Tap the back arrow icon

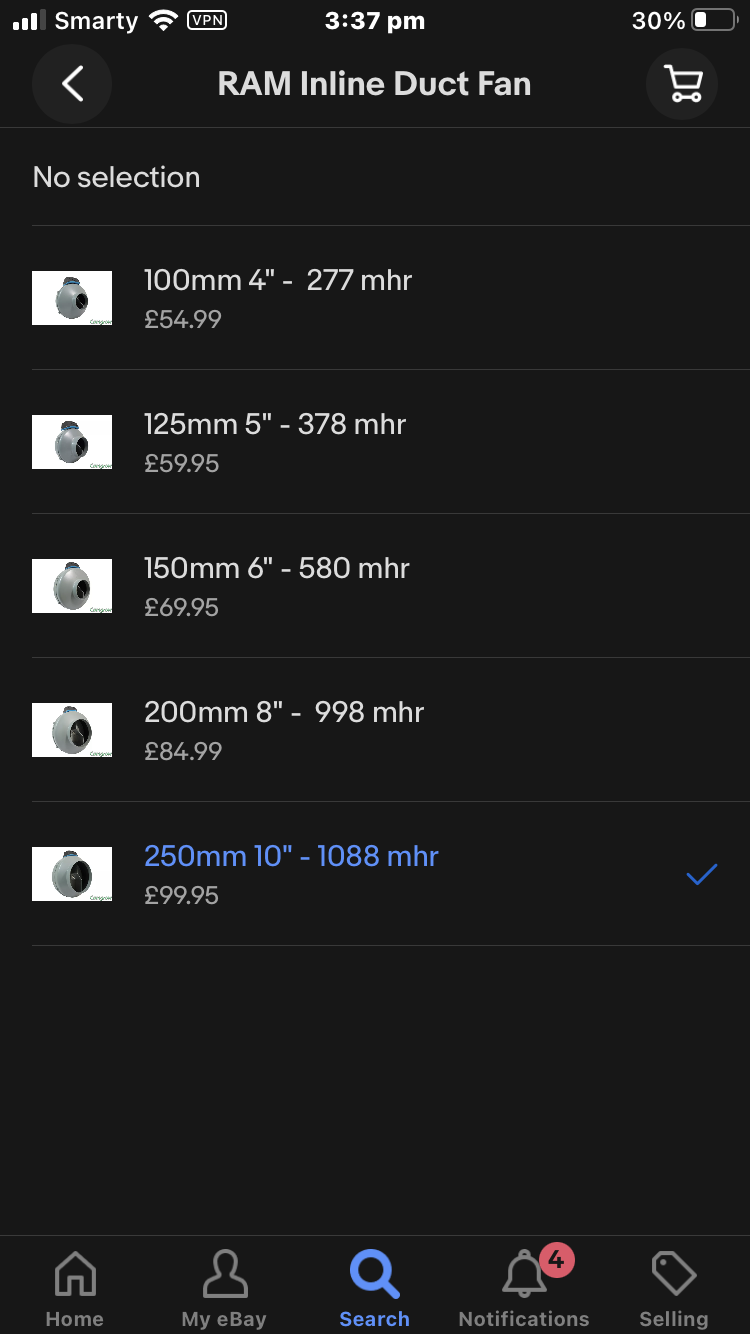tap(72, 84)
